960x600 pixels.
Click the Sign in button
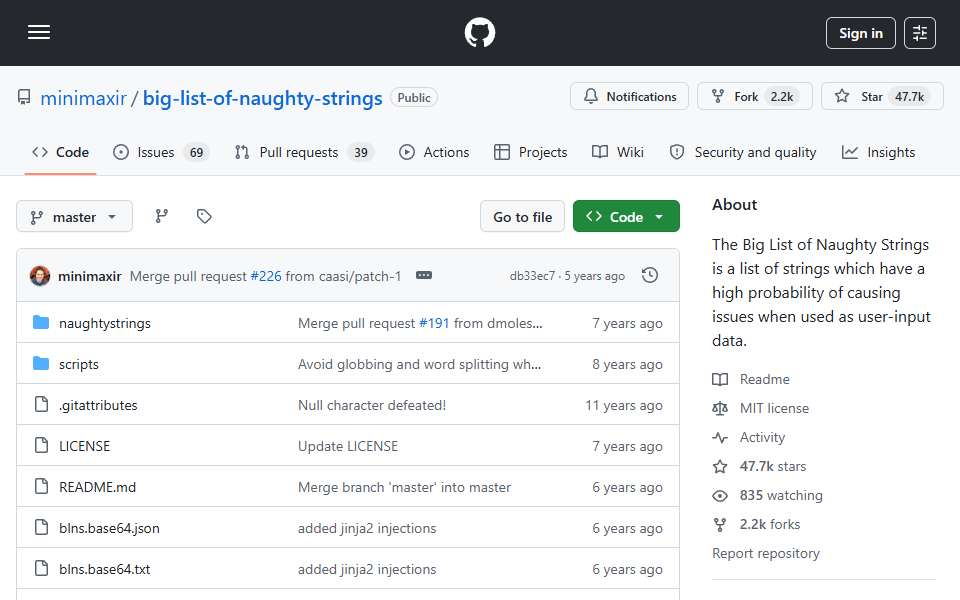point(860,33)
